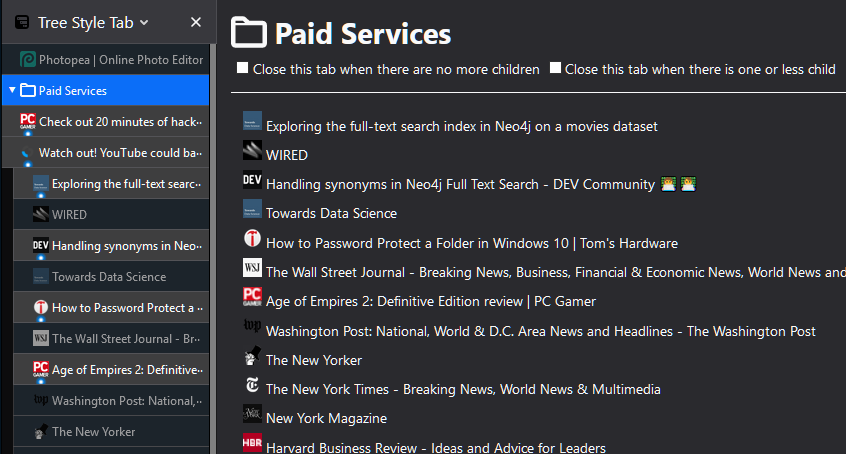Click the folder icon on the Paid Services tab
The width and height of the screenshot is (846, 454).
click(28, 90)
